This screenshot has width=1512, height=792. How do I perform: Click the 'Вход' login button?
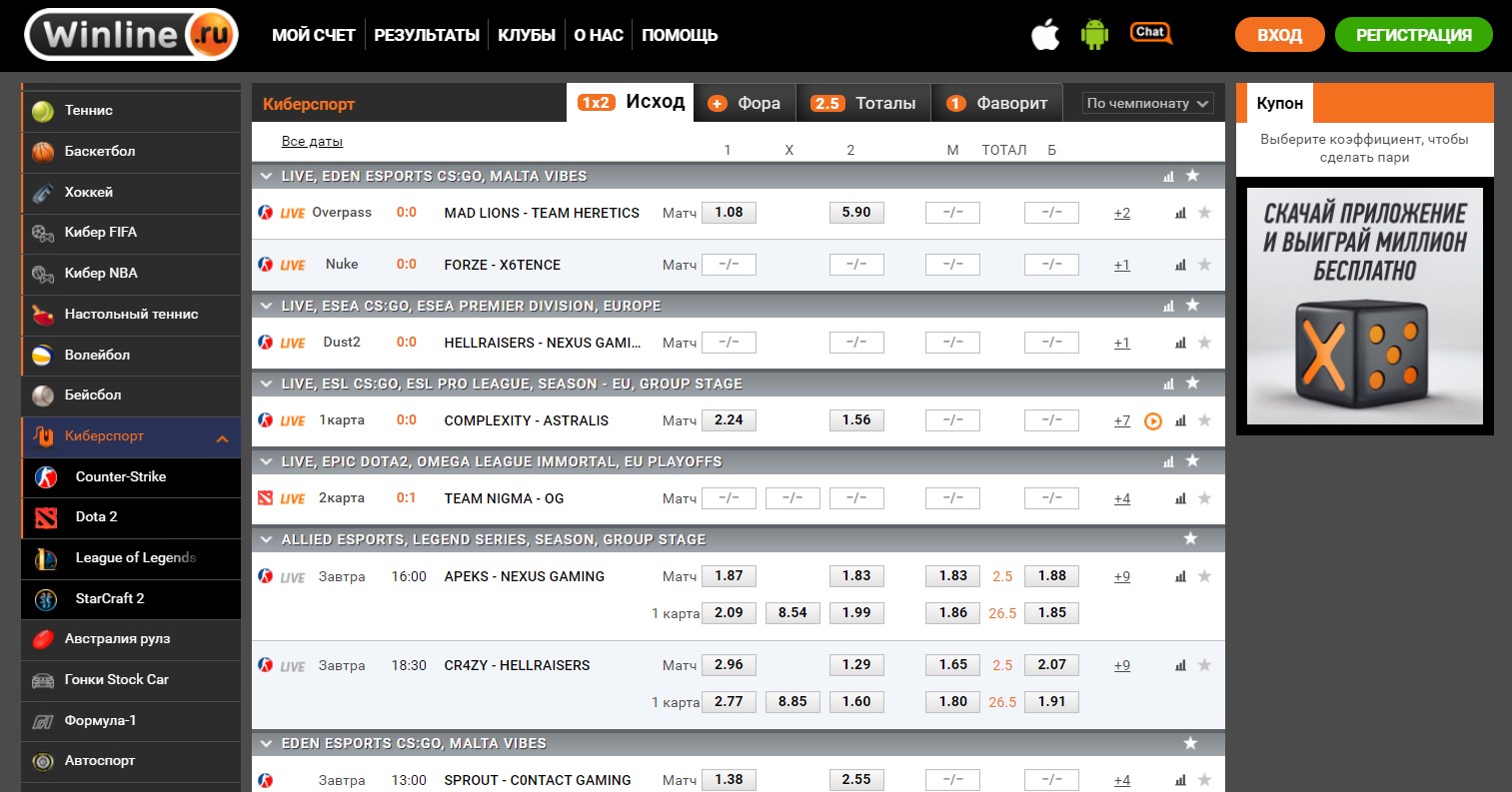tap(1279, 35)
